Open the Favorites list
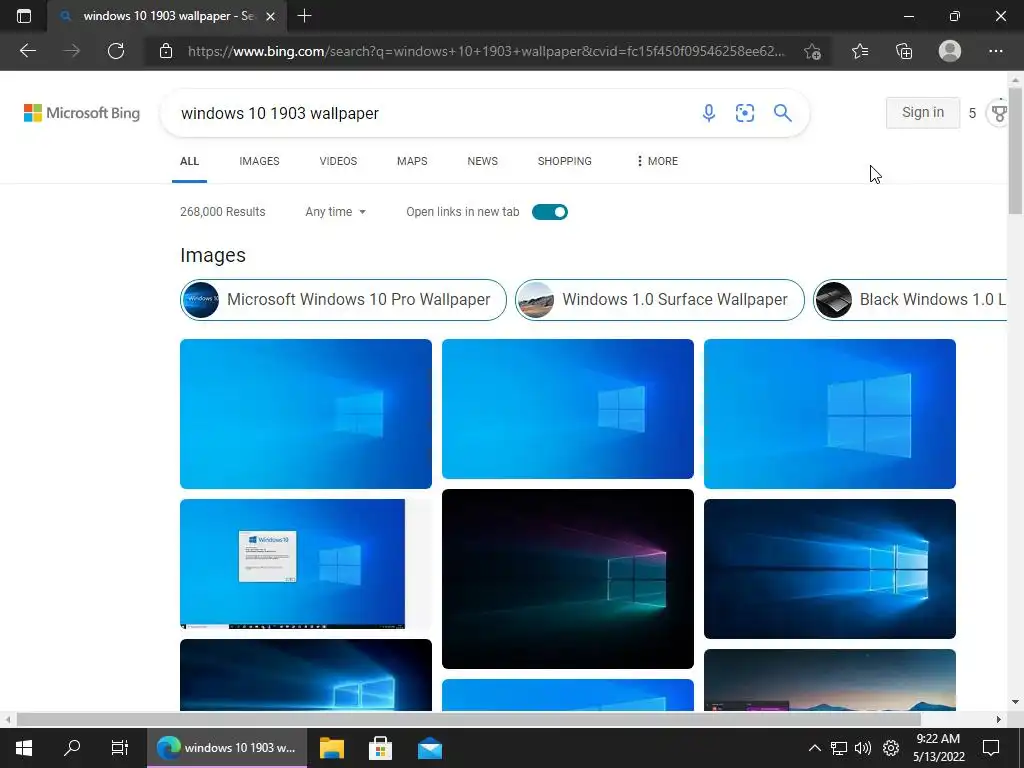Screen dimensions: 1024x768 [860, 51]
